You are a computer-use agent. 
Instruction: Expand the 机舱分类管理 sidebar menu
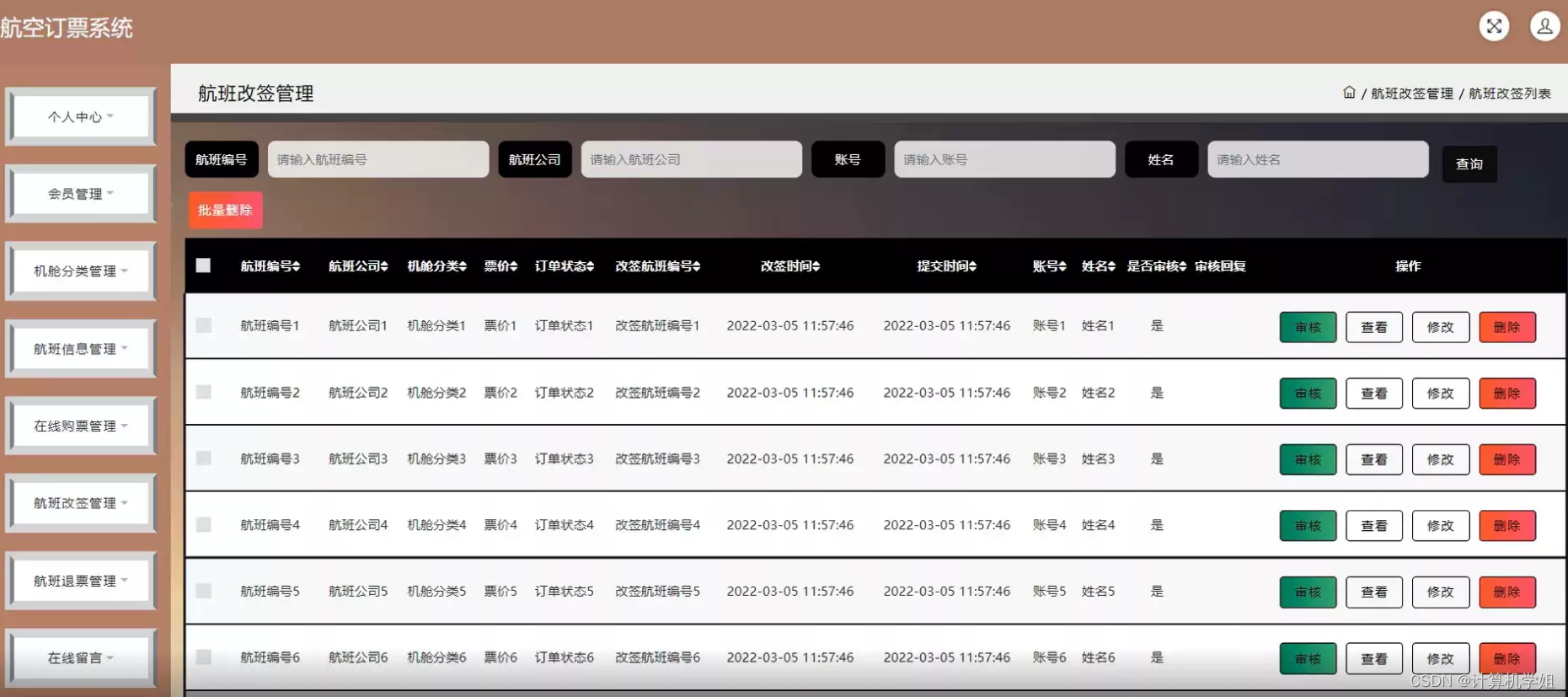[81, 271]
